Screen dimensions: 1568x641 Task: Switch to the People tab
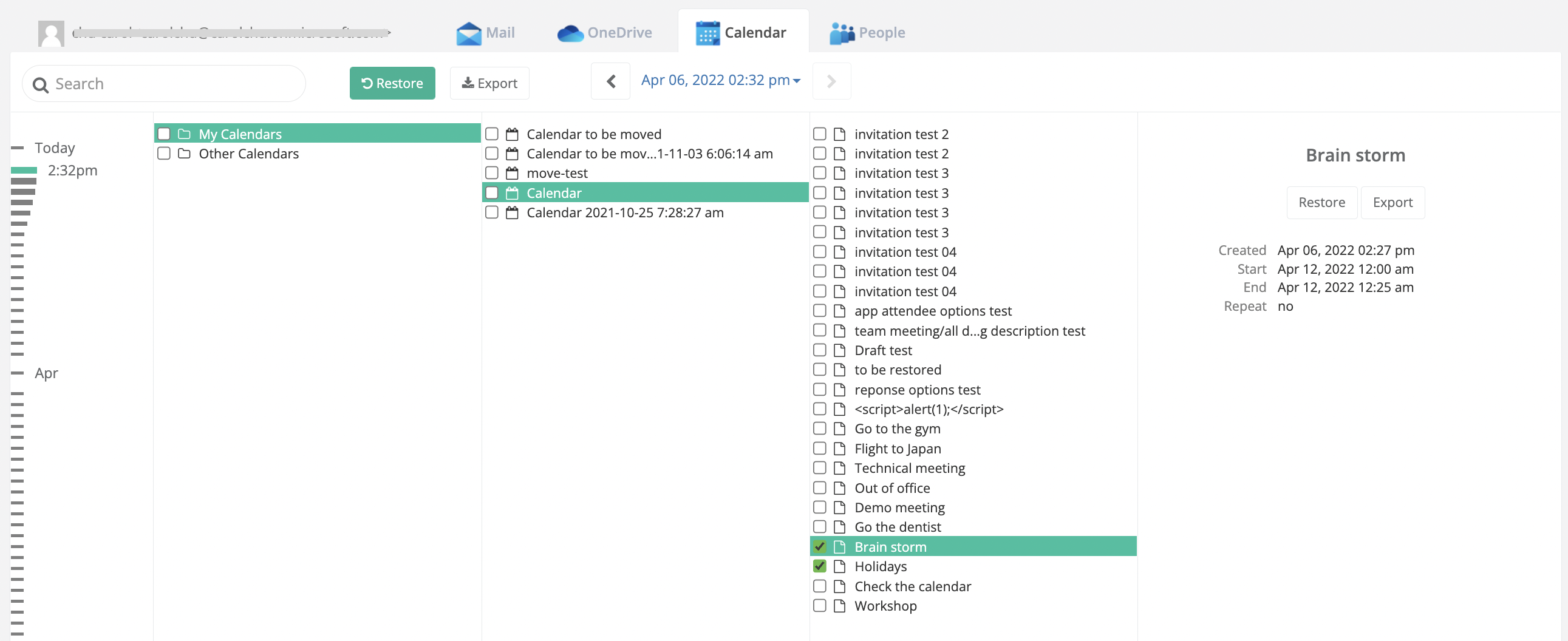tap(867, 33)
